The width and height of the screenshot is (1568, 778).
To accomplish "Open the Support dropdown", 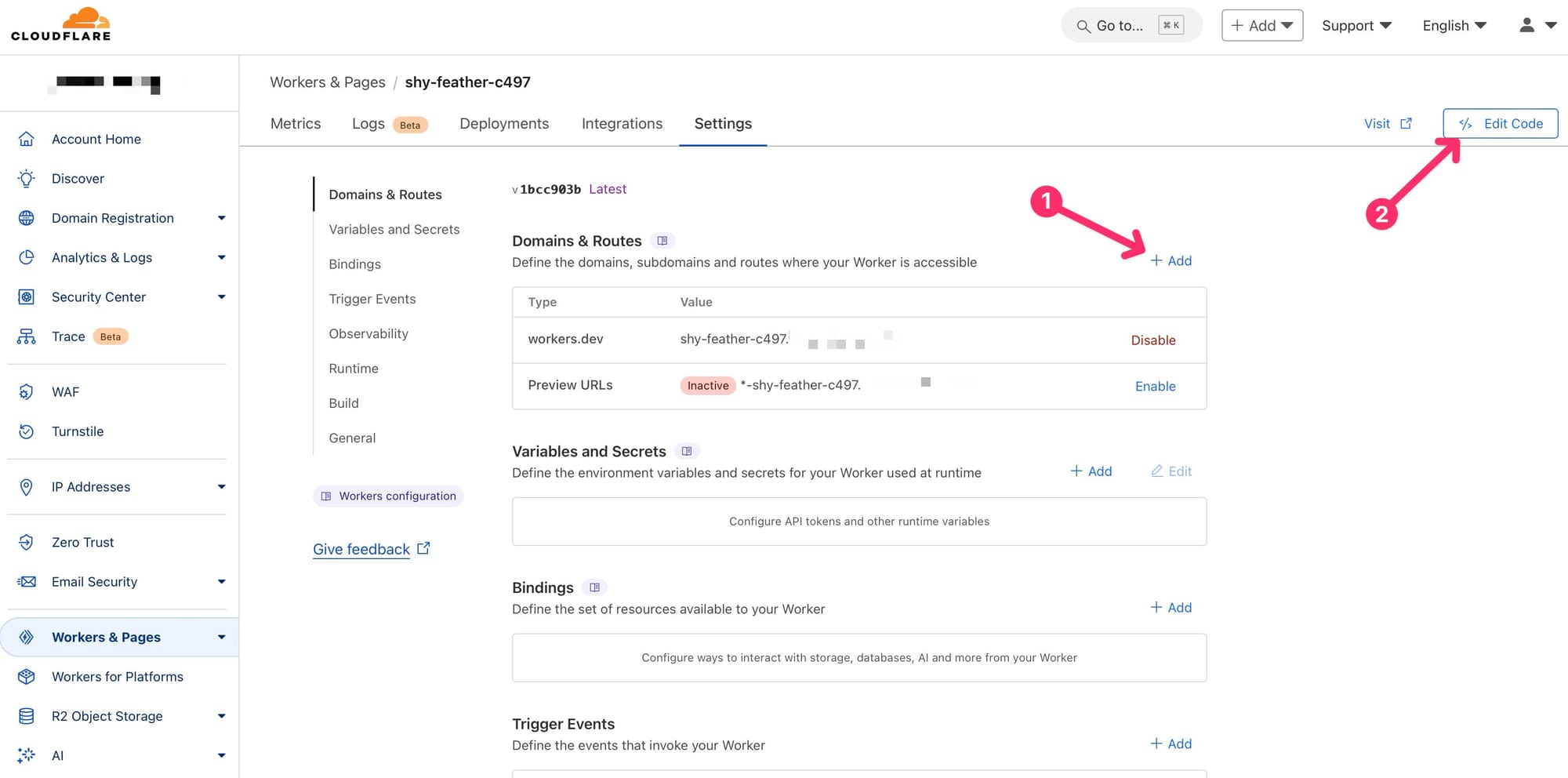I will coord(1356,26).
